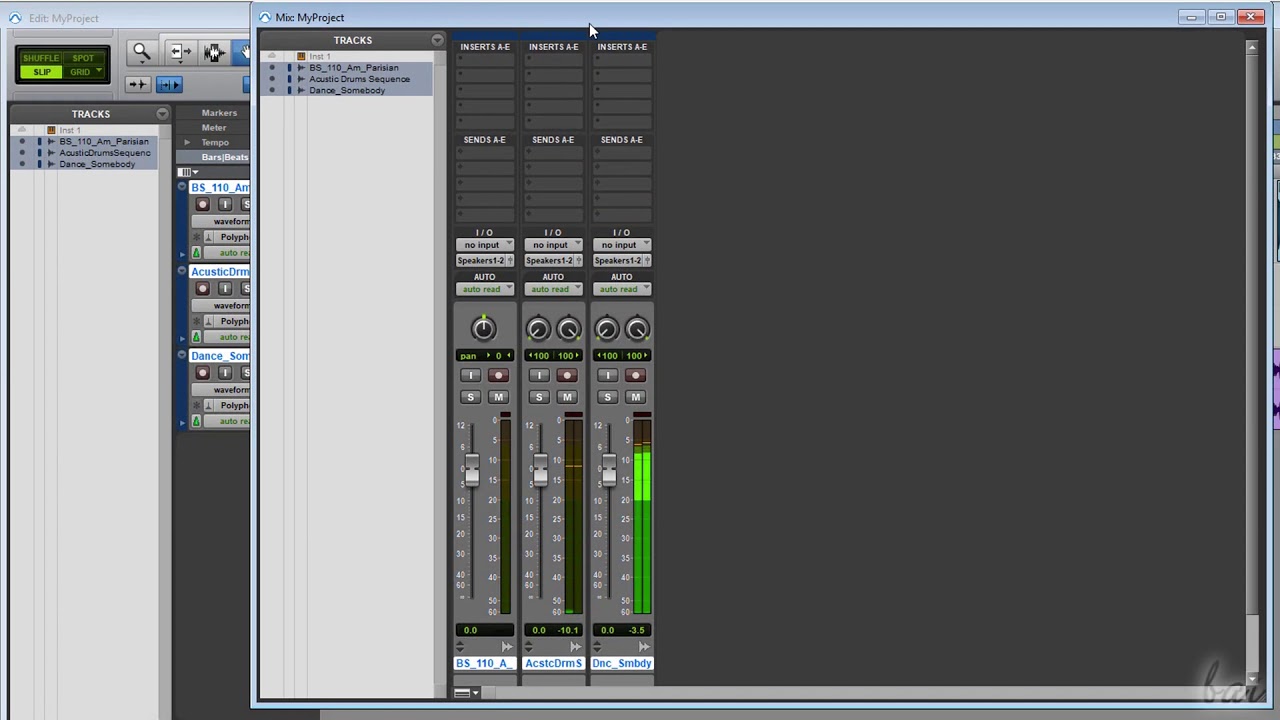The height and width of the screenshot is (720, 1280).
Task: Open auto read automation mode on Dnc_Smbdy channel
Action: 622,289
